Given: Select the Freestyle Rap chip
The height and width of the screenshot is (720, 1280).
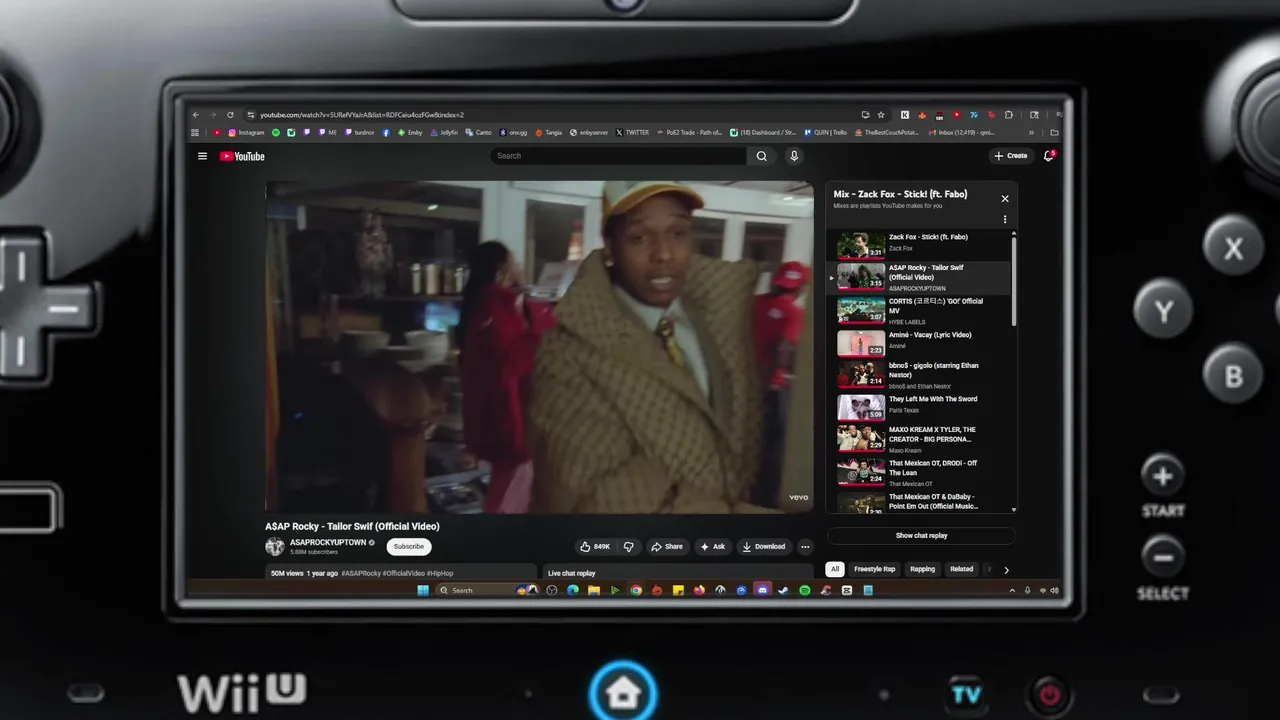Looking at the screenshot, I should pyautogui.click(x=875, y=569).
